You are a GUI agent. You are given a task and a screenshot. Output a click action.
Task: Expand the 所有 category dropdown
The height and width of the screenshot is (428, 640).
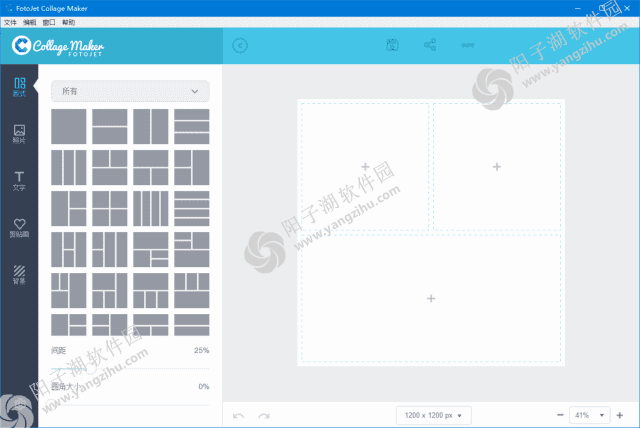coord(130,91)
